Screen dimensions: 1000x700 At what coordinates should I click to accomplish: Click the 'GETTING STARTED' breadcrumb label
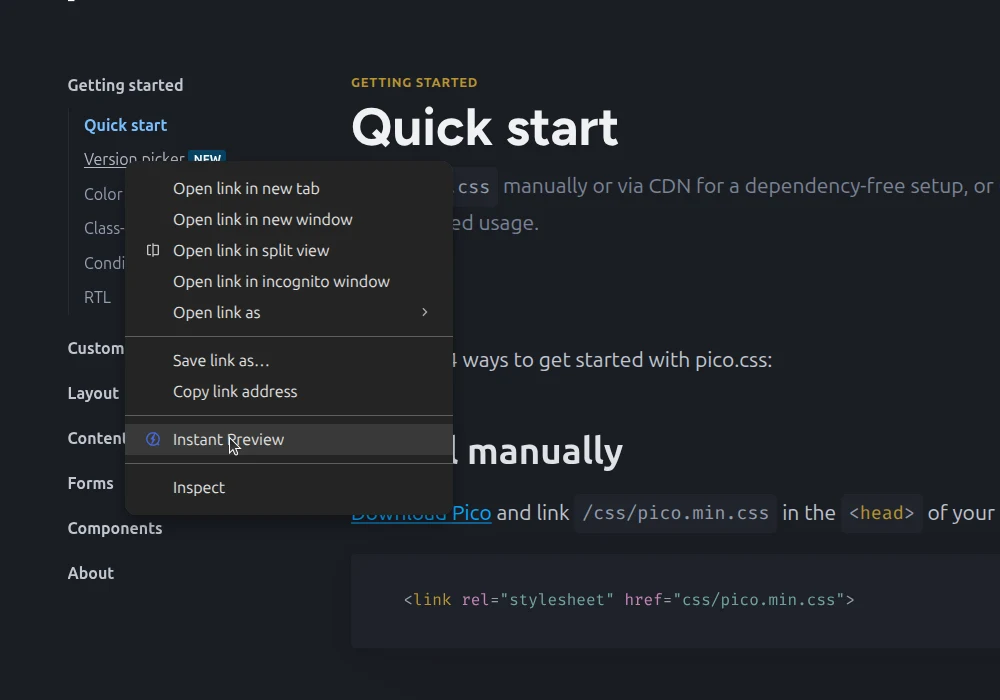click(x=414, y=83)
